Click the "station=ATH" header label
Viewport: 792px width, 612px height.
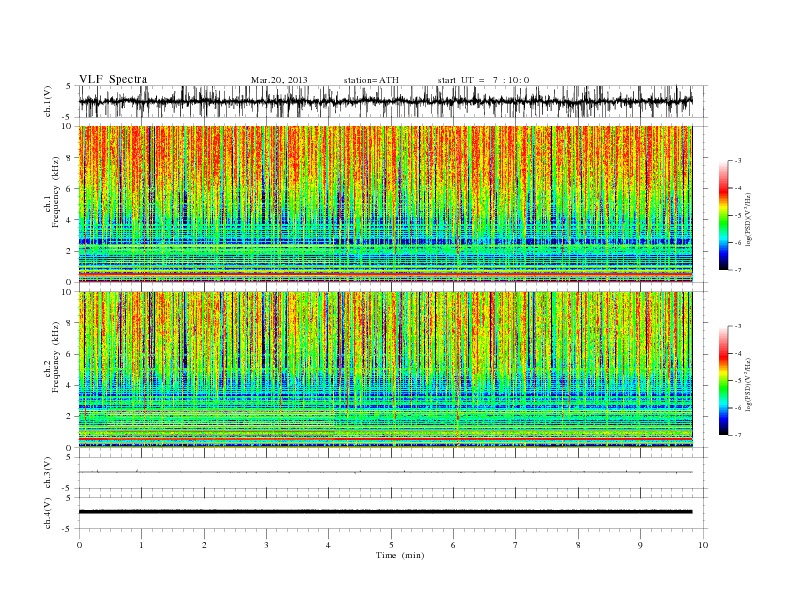point(371,80)
